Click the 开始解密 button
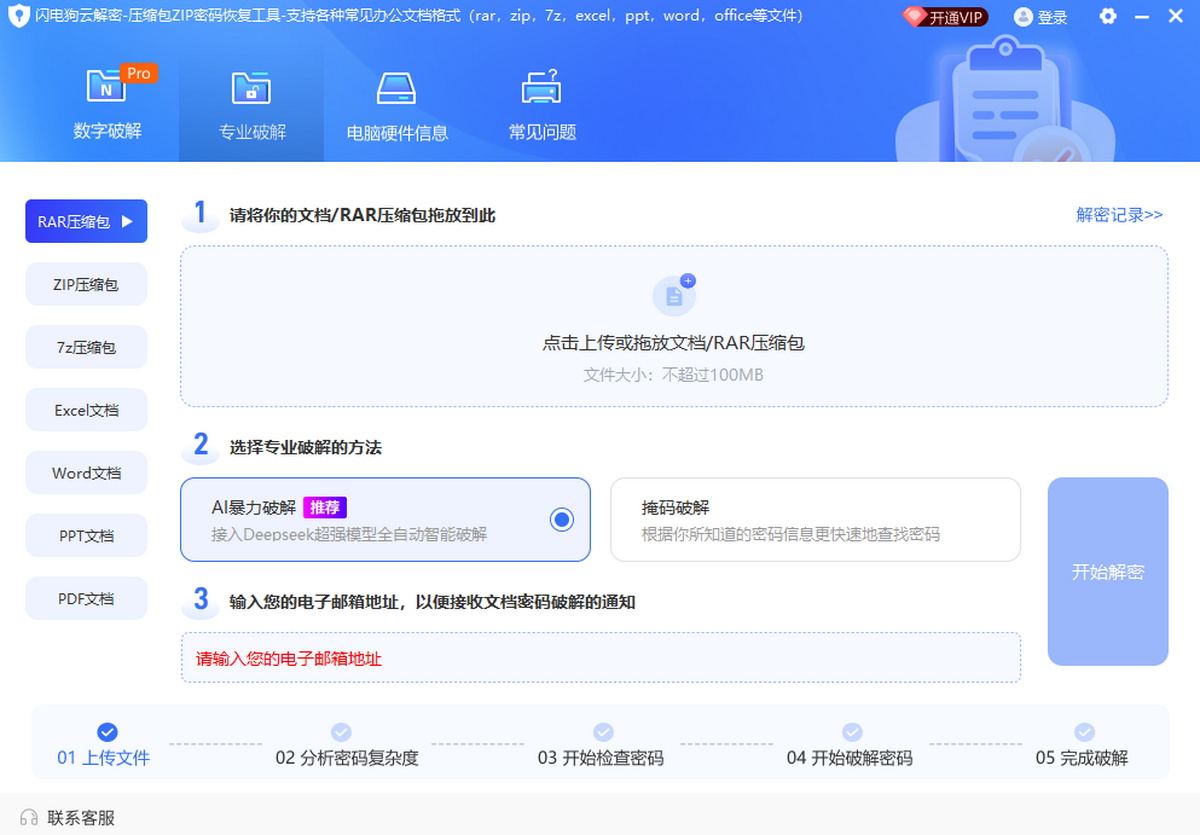Screen dimensions: 1200x835 1107,572
